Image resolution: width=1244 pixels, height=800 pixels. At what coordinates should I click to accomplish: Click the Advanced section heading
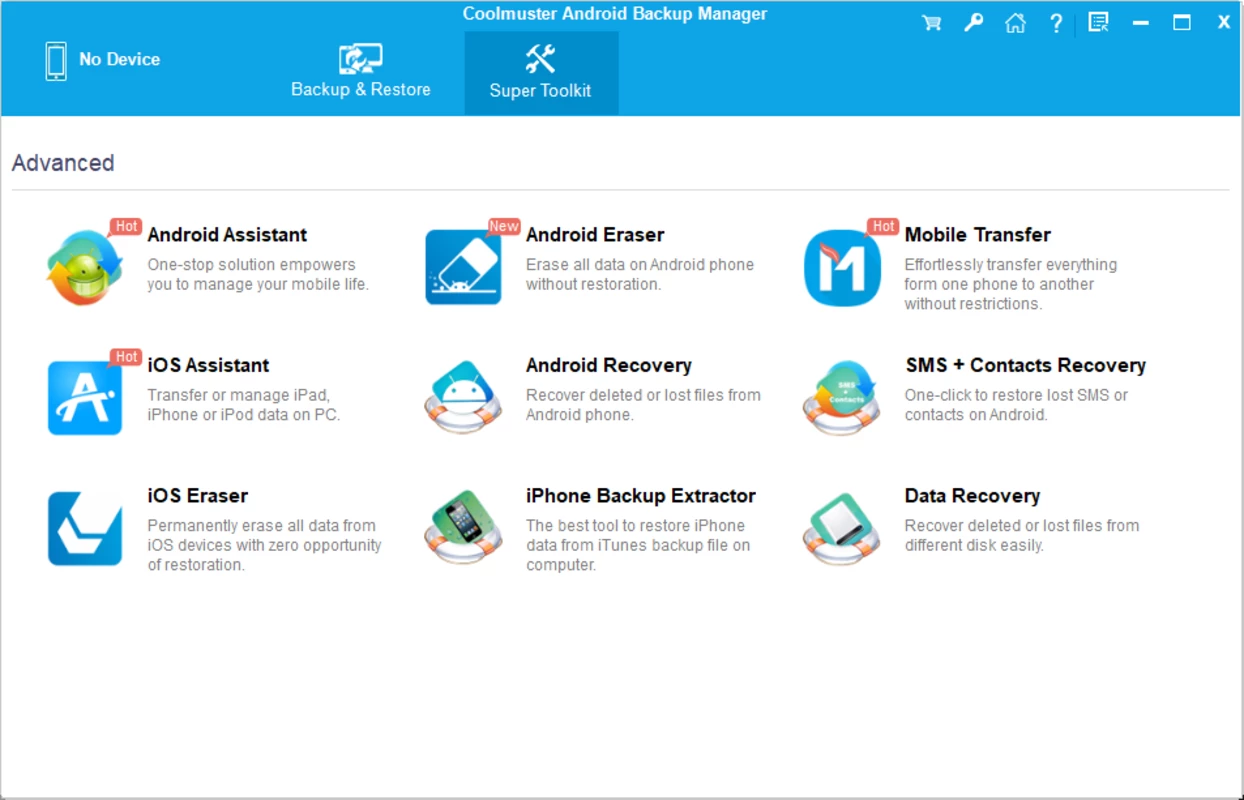click(x=63, y=163)
